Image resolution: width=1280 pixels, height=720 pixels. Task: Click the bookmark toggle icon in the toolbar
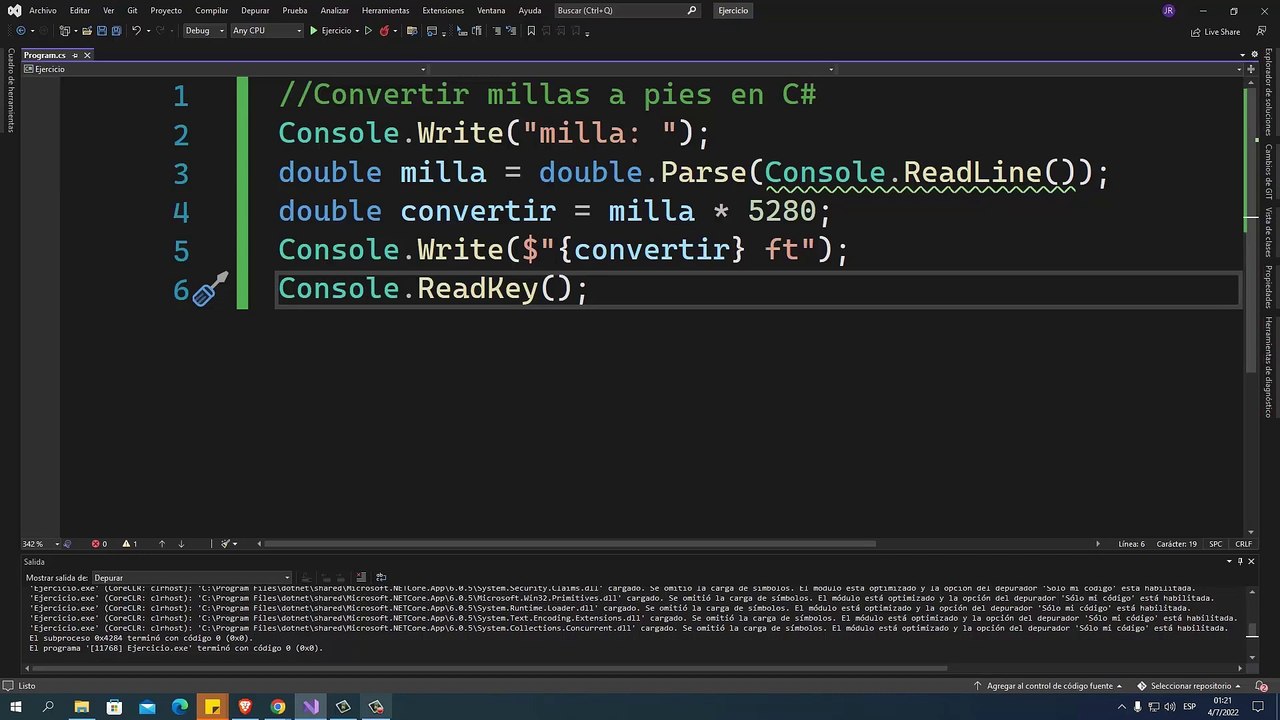[x=531, y=30]
